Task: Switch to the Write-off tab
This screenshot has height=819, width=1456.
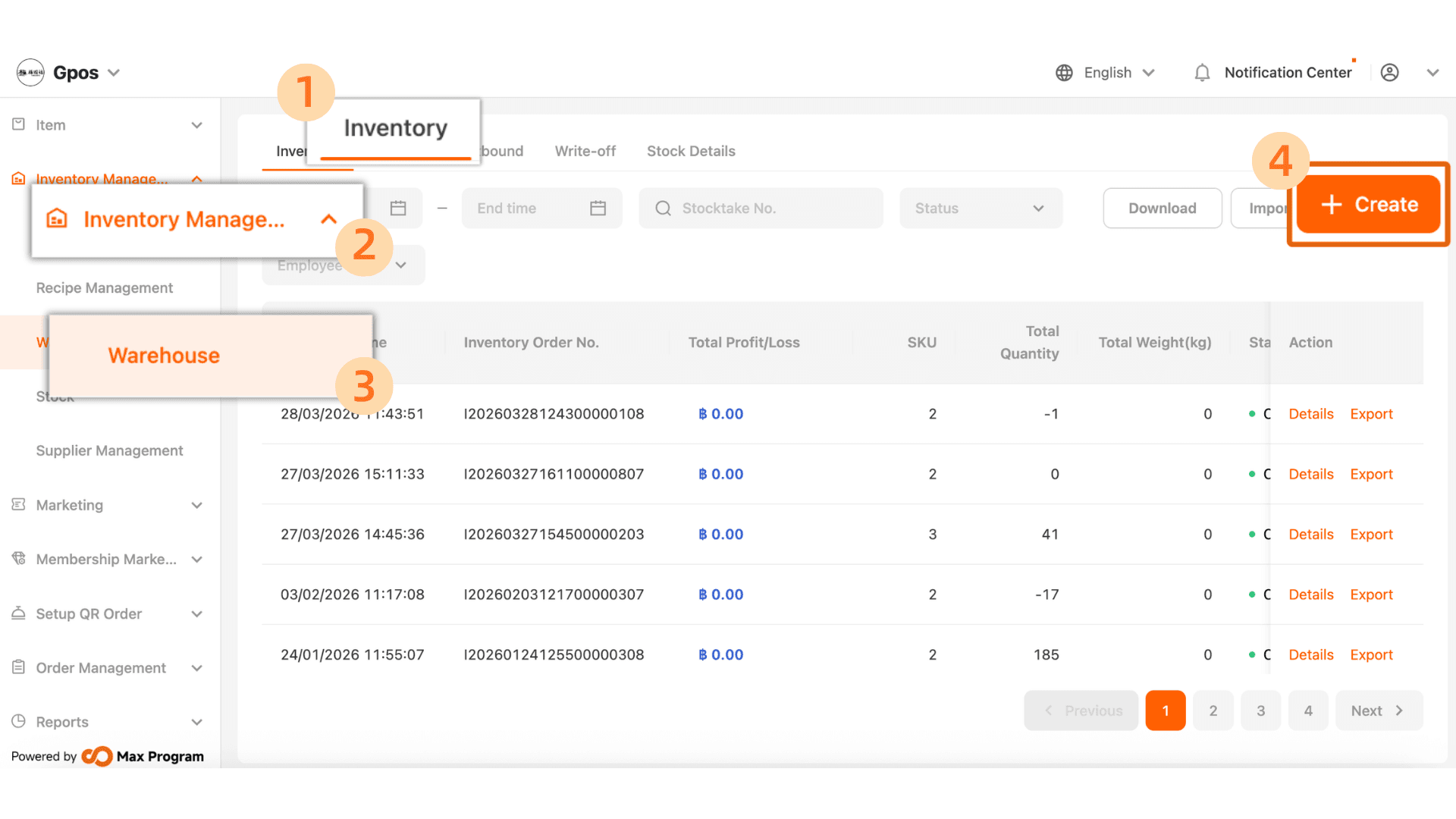Action: coord(585,151)
